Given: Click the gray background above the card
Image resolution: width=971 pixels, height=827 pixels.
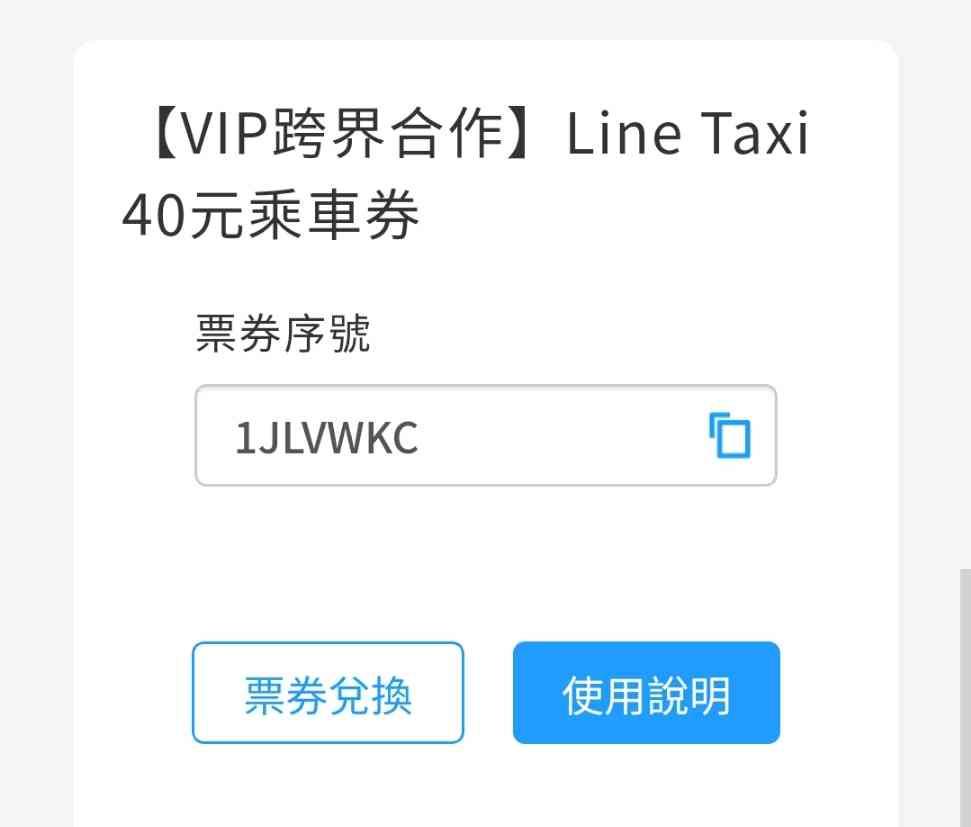Looking at the screenshot, I should click(486, 19).
